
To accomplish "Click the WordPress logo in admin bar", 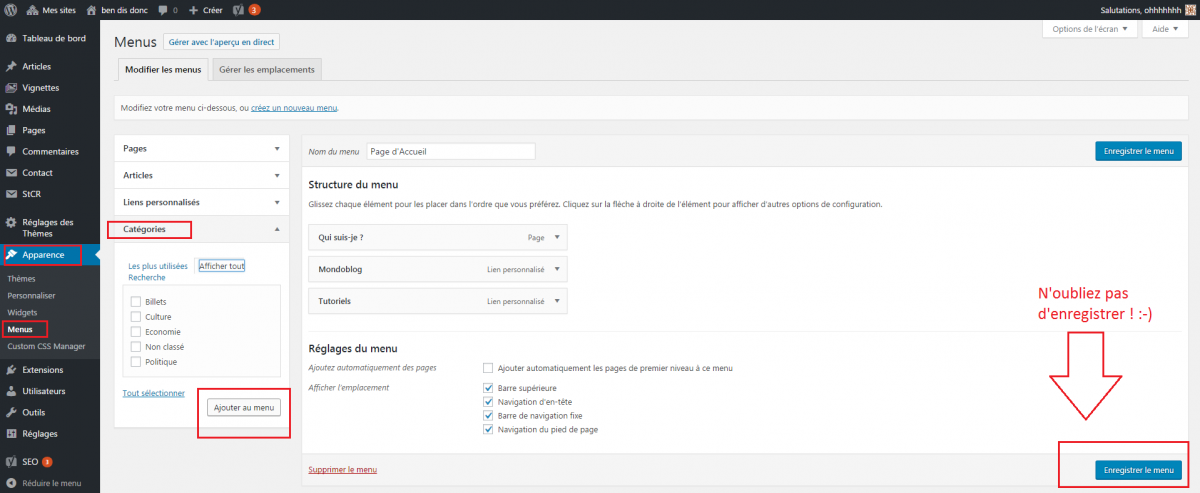I will pyautogui.click(x=12, y=9).
